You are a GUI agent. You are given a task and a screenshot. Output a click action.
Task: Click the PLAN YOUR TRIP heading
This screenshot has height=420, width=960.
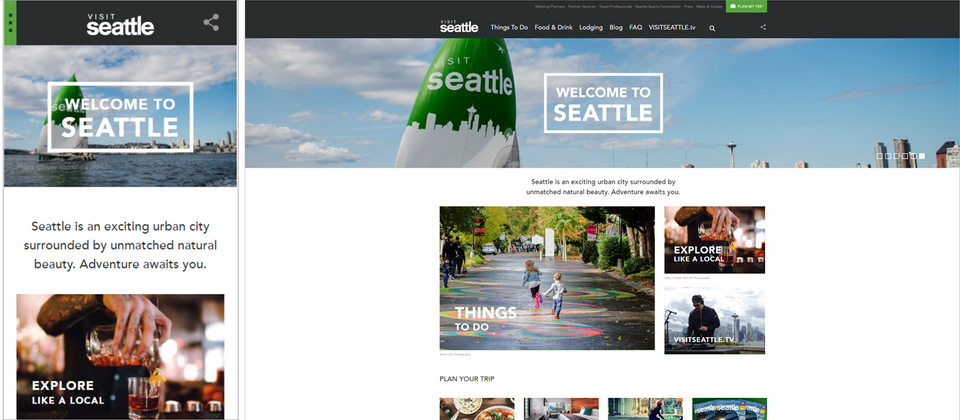click(x=467, y=379)
